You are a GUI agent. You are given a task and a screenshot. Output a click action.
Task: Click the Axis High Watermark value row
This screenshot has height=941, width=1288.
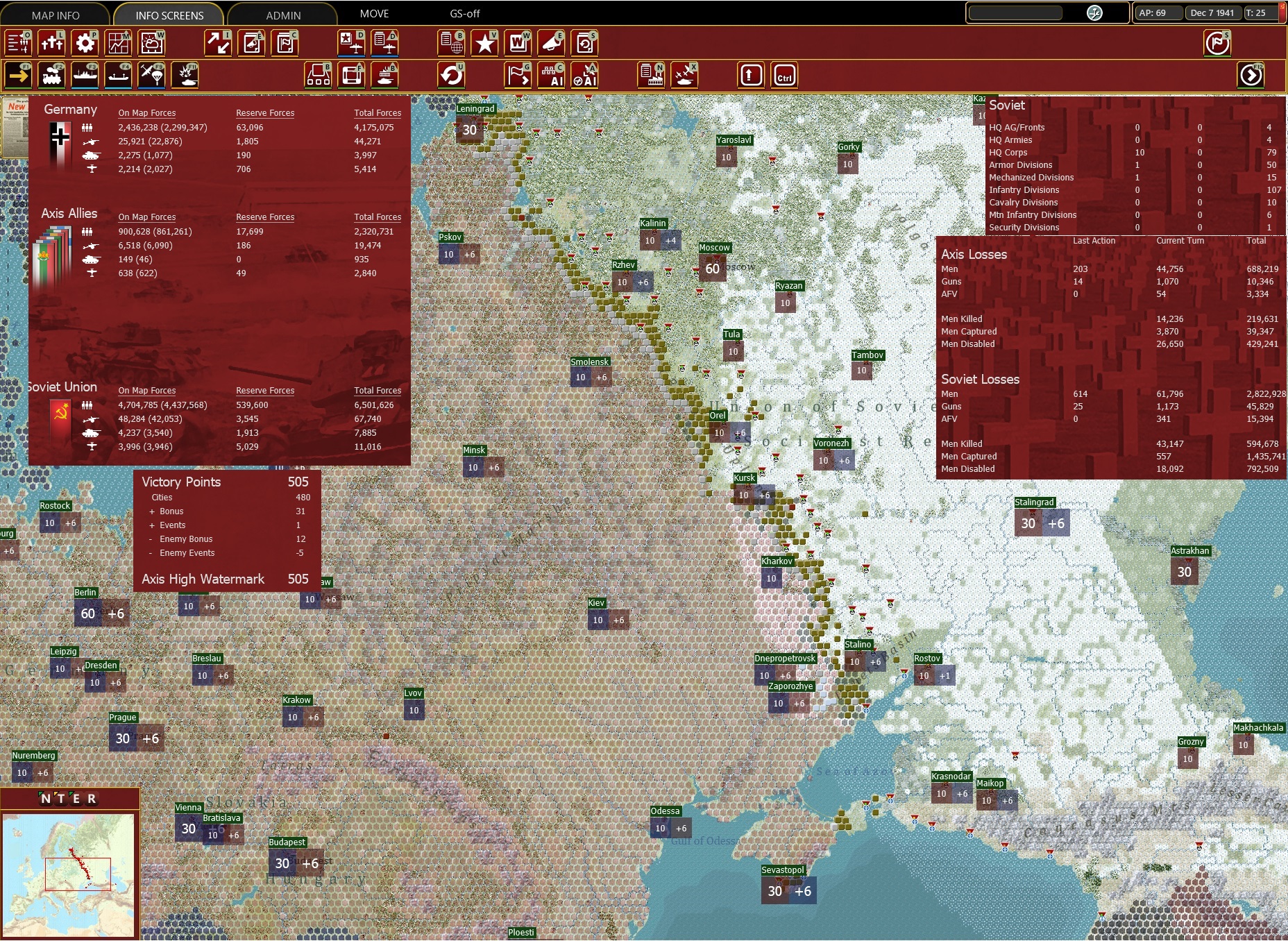(x=226, y=579)
